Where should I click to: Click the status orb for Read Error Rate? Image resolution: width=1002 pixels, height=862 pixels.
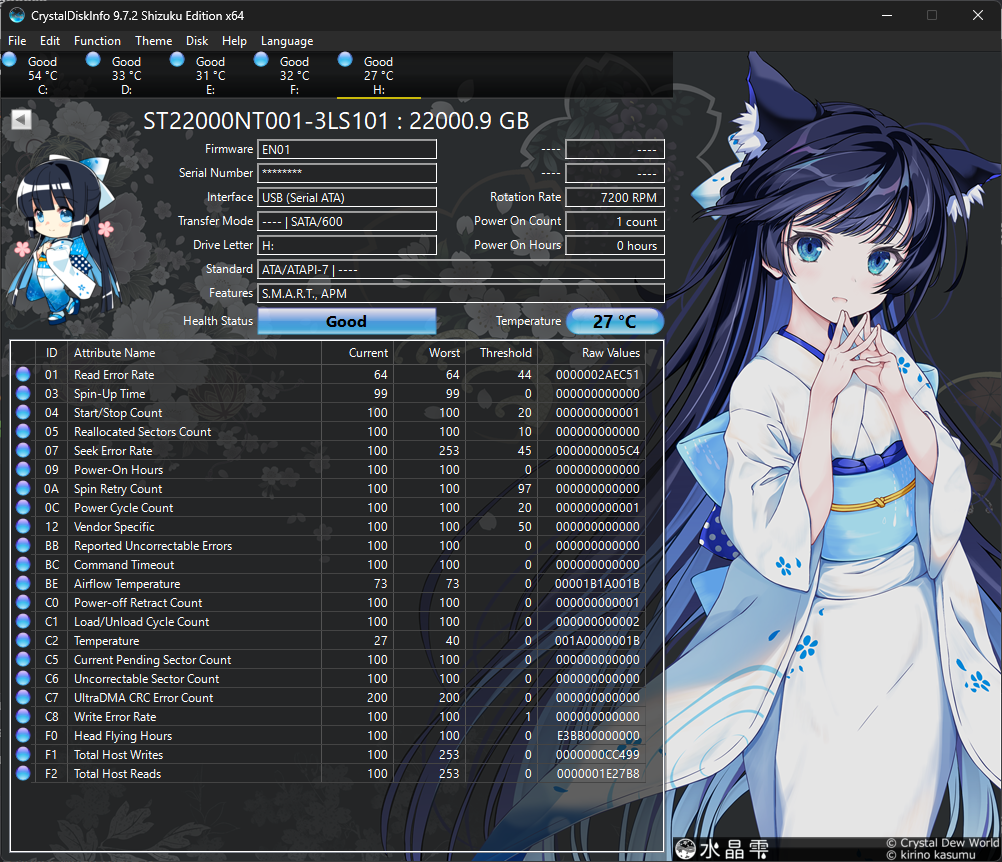[23, 375]
